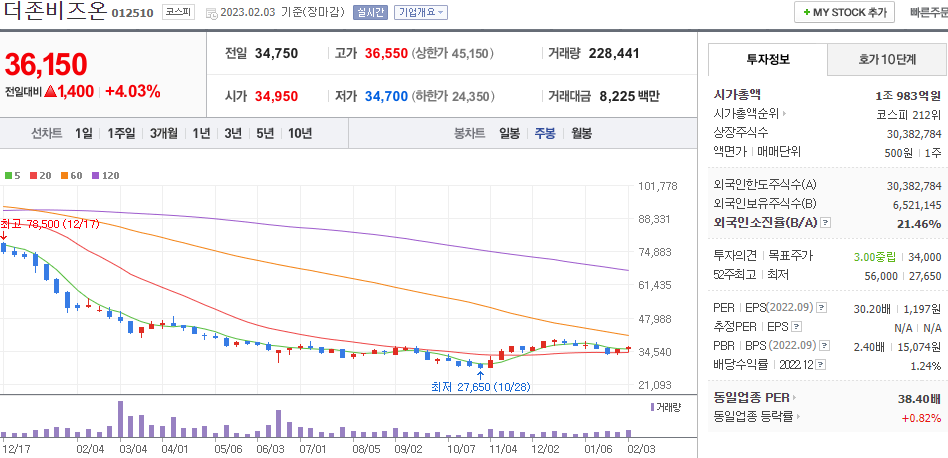
Task: Click the change value +4.03%
Action: click(x=133, y=92)
